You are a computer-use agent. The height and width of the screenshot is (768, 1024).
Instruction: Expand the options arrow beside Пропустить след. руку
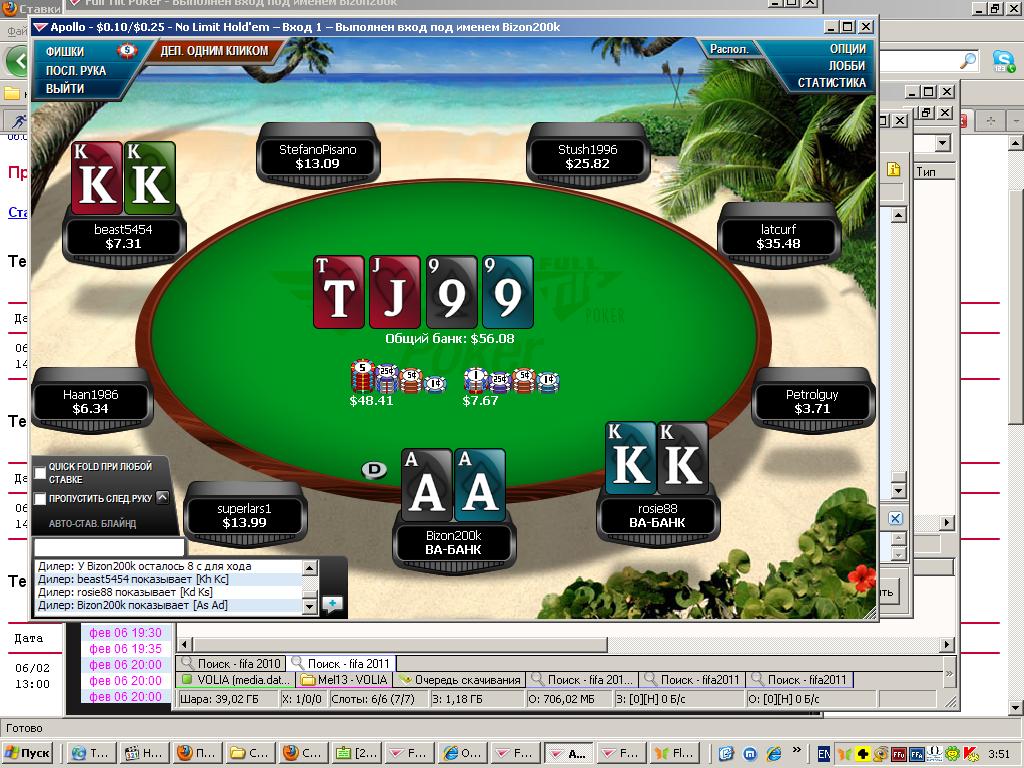coord(163,497)
